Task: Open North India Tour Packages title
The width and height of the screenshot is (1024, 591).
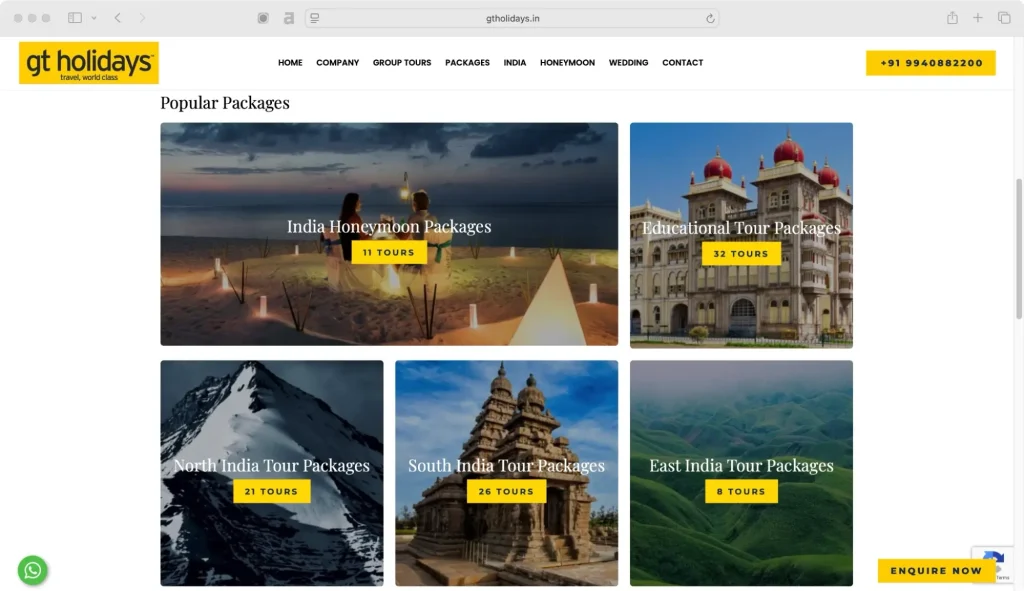Action: pos(272,466)
